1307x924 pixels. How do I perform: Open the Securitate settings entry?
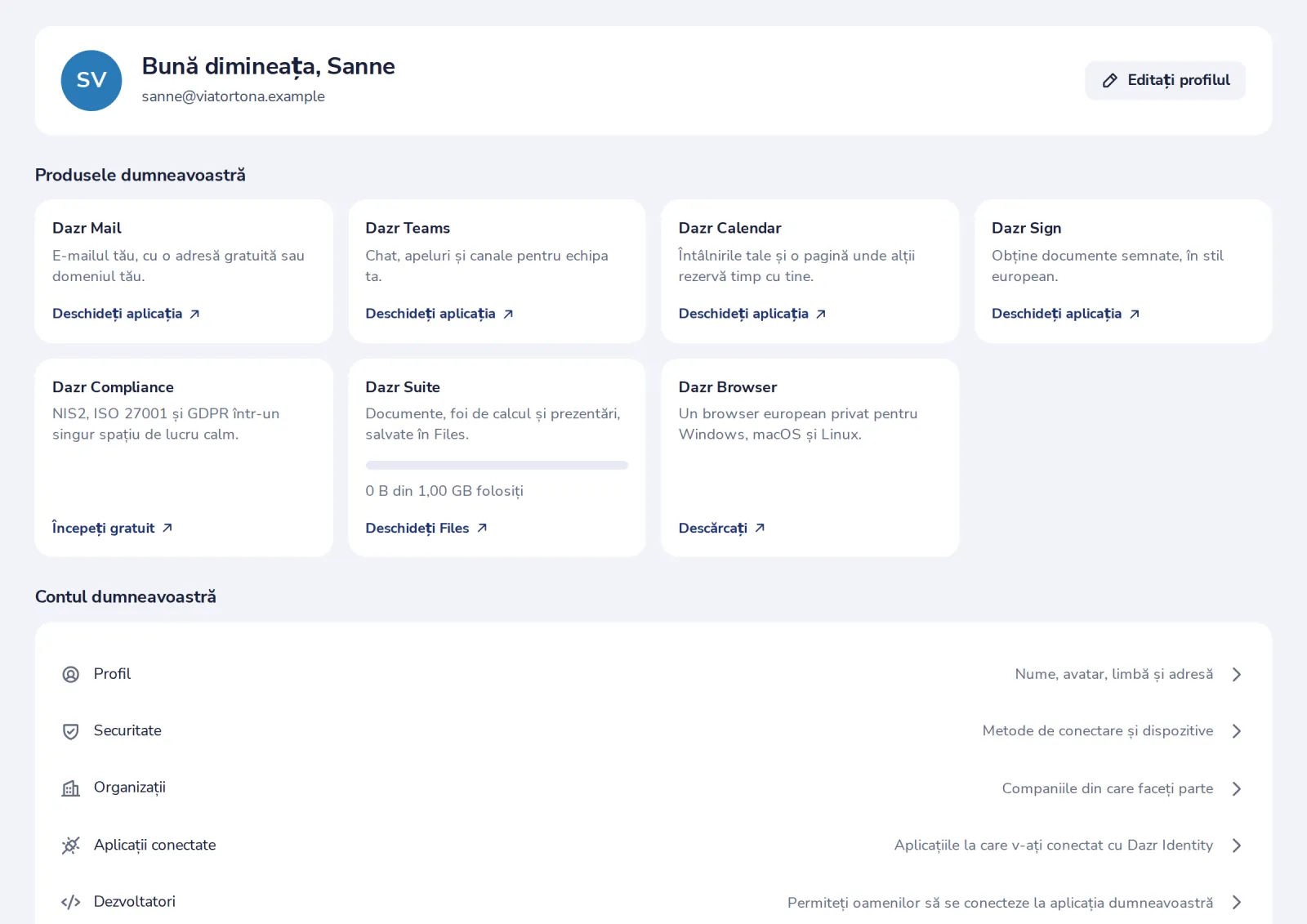pyautogui.click(x=653, y=731)
